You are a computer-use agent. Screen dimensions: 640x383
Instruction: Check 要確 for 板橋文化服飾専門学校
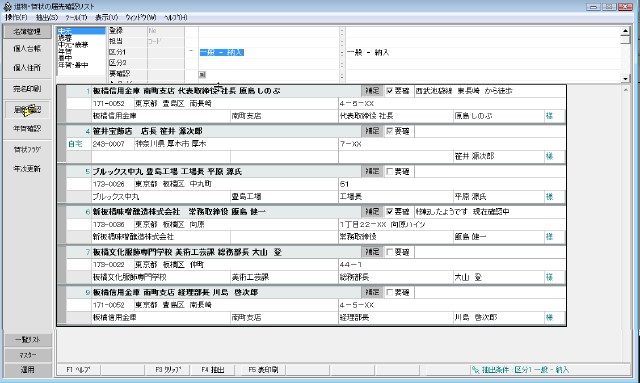tap(389, 252)
